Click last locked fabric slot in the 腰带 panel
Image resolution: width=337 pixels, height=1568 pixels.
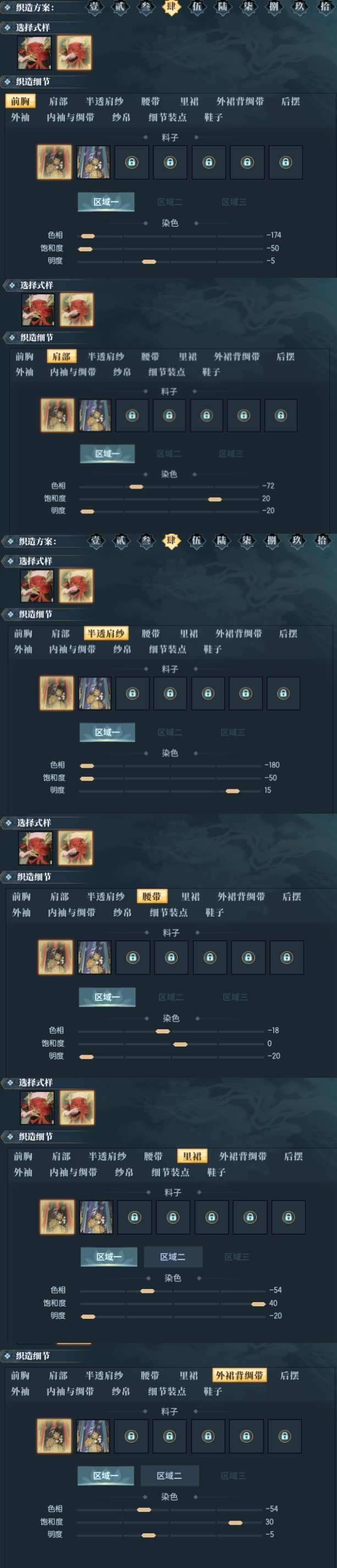[286, 957]
